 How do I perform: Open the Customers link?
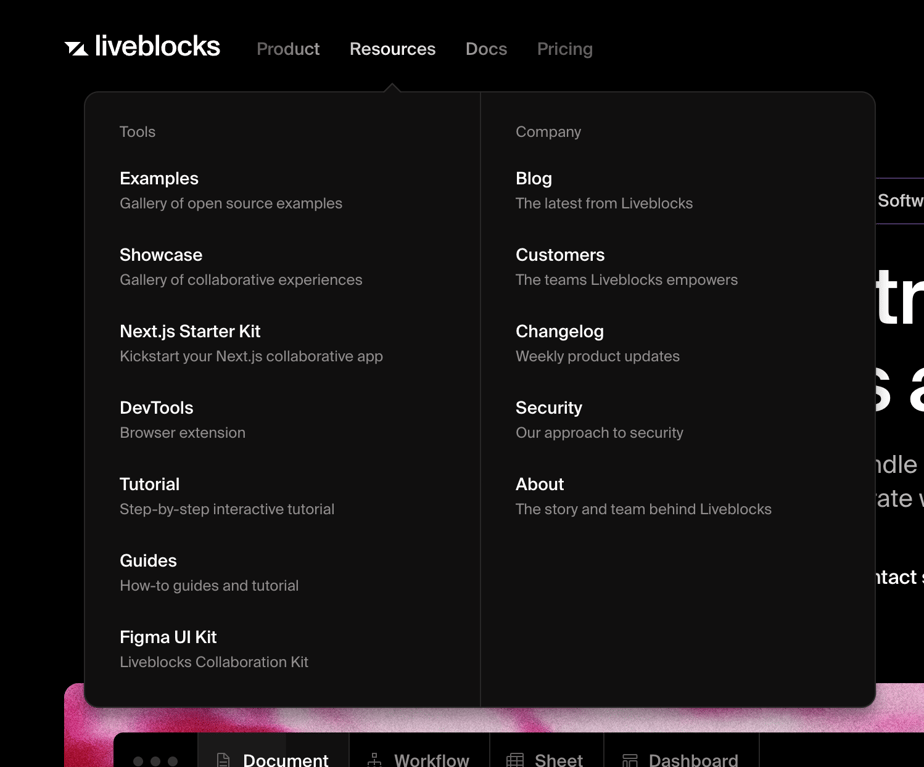pyautogui.click(x=626, y=267)
